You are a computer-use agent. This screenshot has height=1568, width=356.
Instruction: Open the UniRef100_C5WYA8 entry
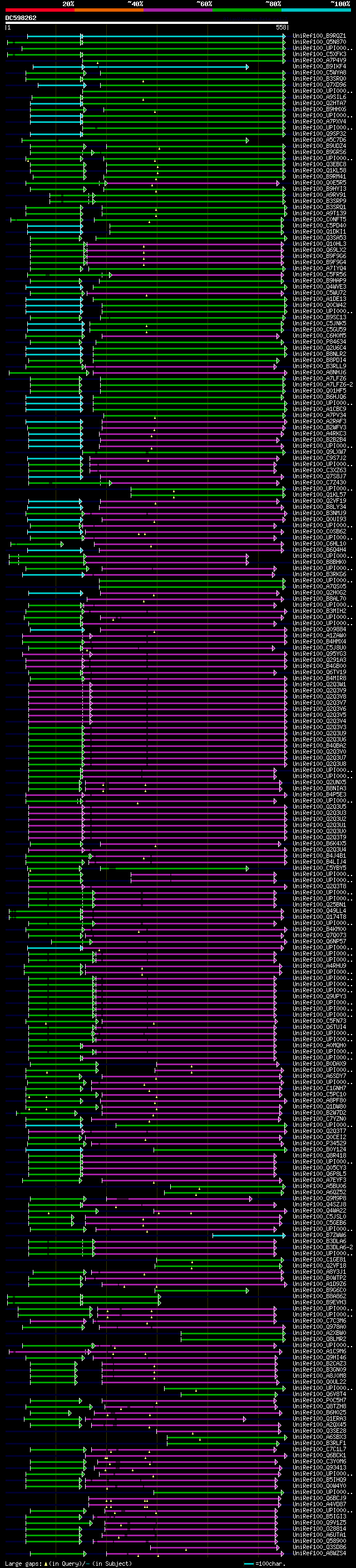click(x=319, y=72)
